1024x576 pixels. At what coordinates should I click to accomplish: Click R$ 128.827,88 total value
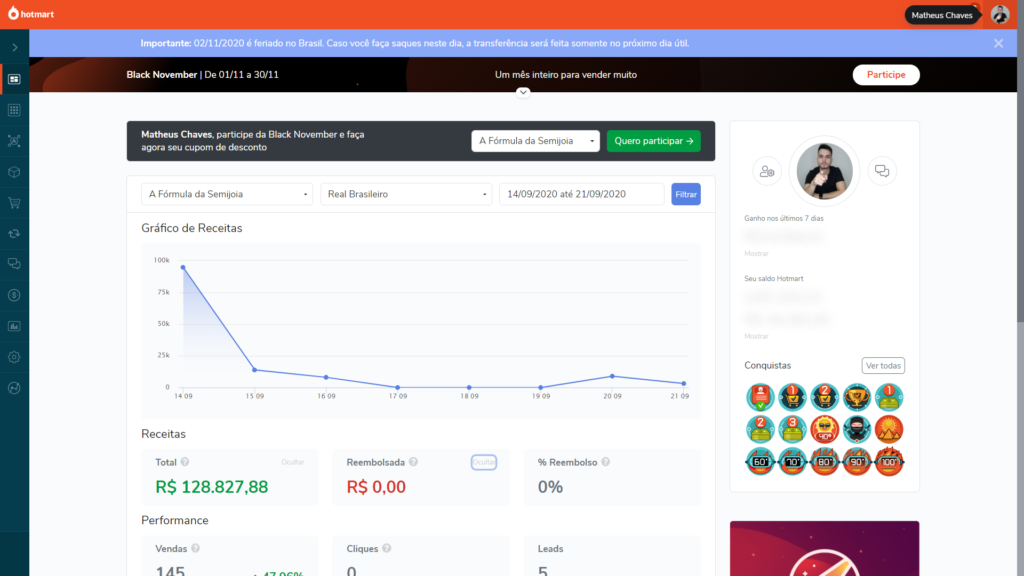[x=212, y=487]
